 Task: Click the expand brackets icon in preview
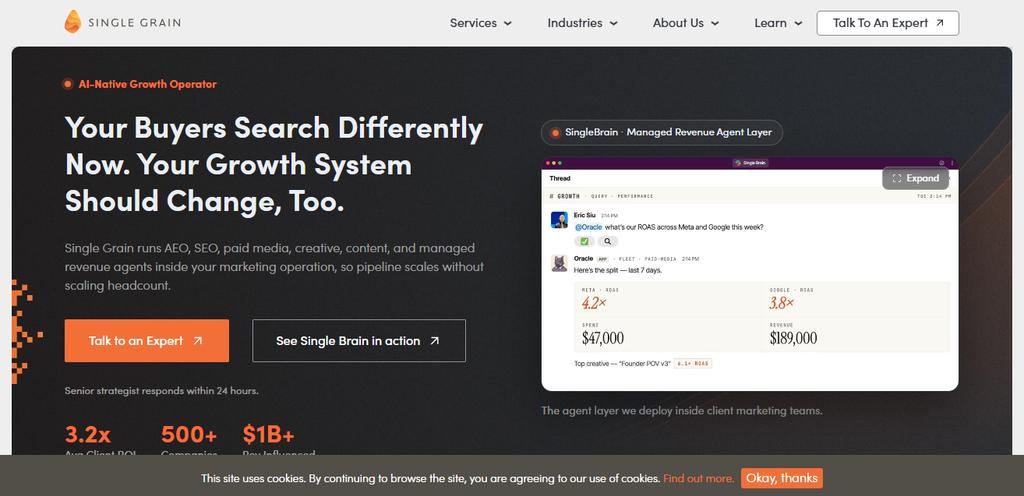coord(897,178)
